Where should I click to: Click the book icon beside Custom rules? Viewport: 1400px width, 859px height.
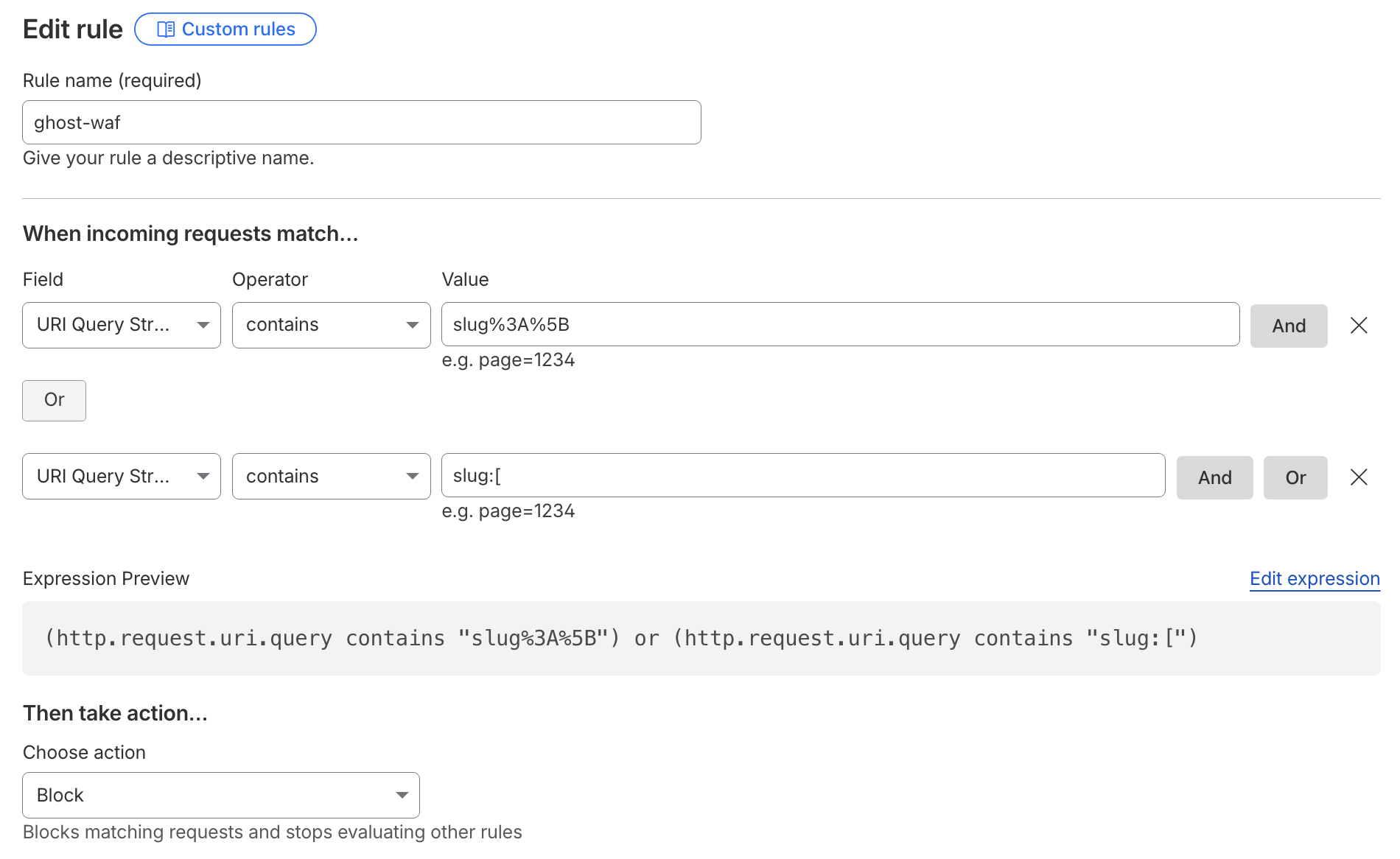166,29
